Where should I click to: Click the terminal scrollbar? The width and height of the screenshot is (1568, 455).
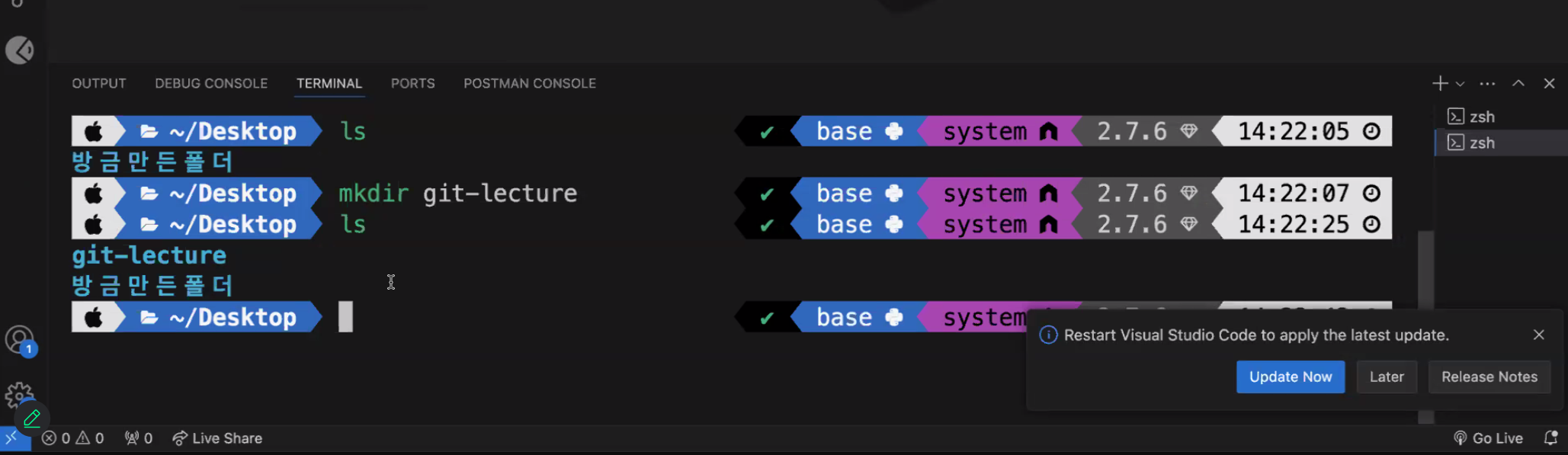click(1425, 328)
